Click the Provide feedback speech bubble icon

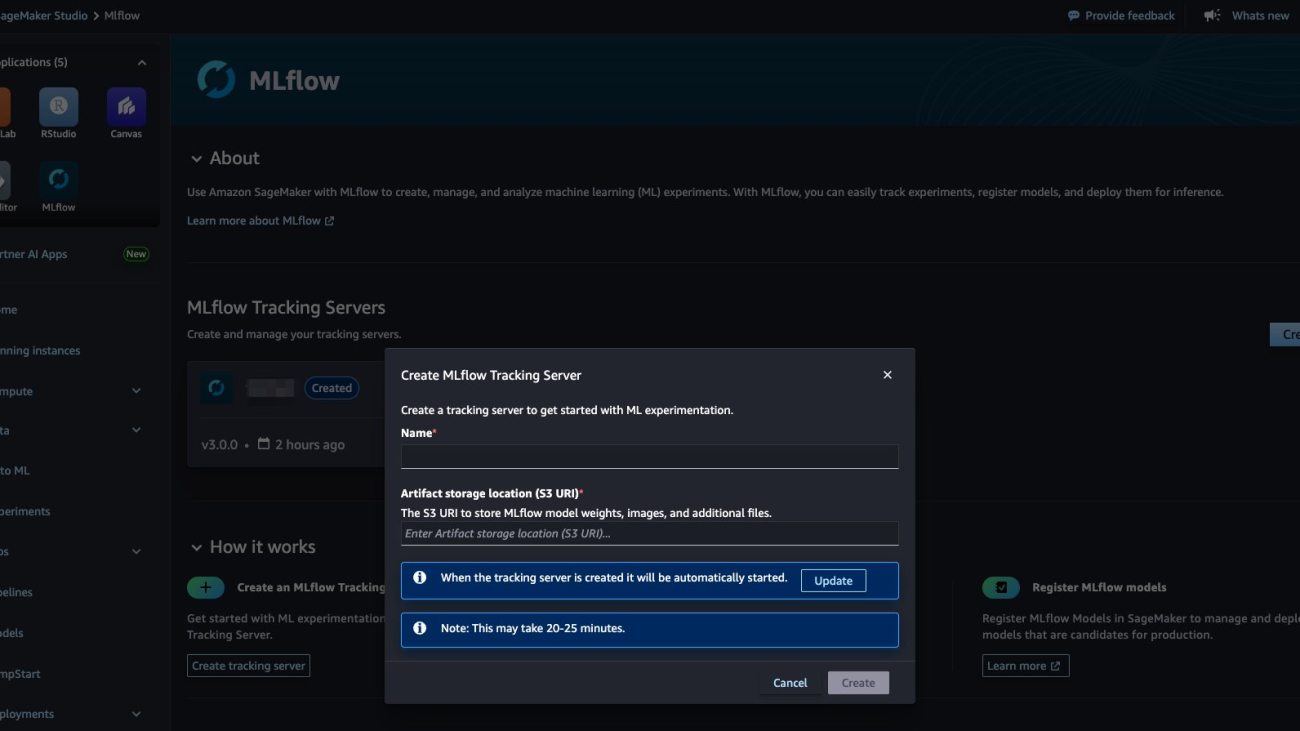click(x=1073, y=16)
